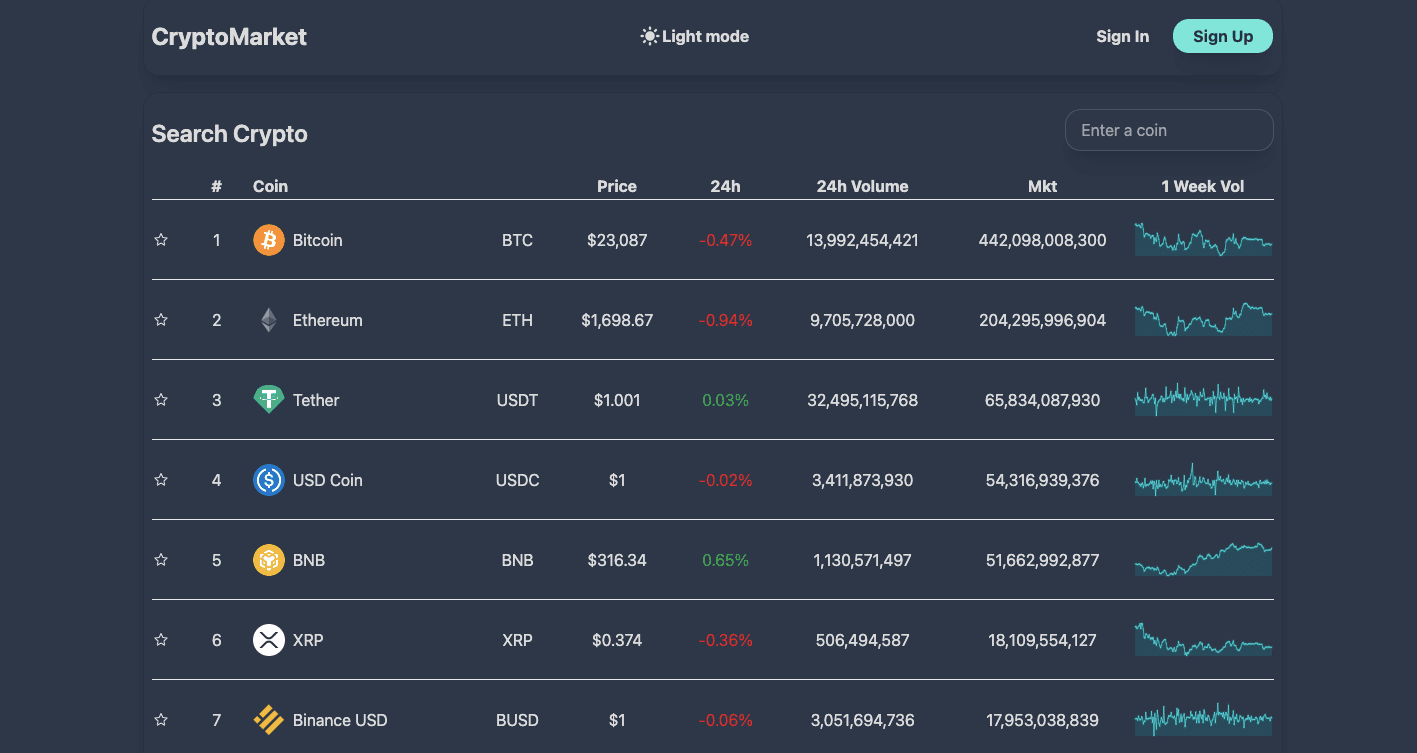Star Bitcoin as a favorite
Screen dimensions: 1417x753
point(161,240)
